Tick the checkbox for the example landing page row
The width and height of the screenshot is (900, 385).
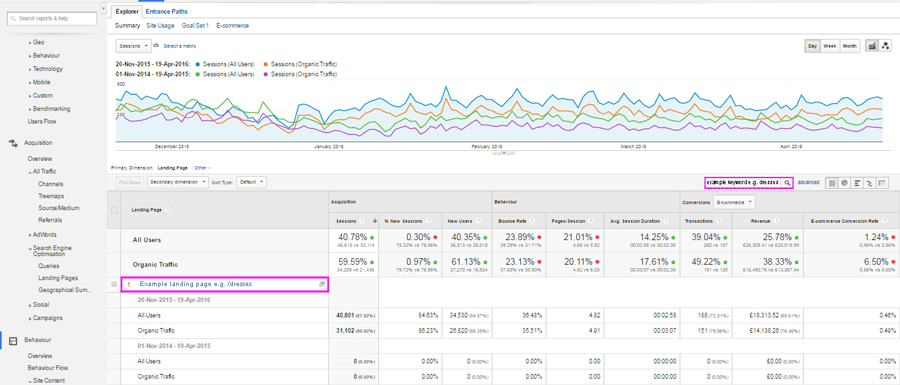pos(113,284)
